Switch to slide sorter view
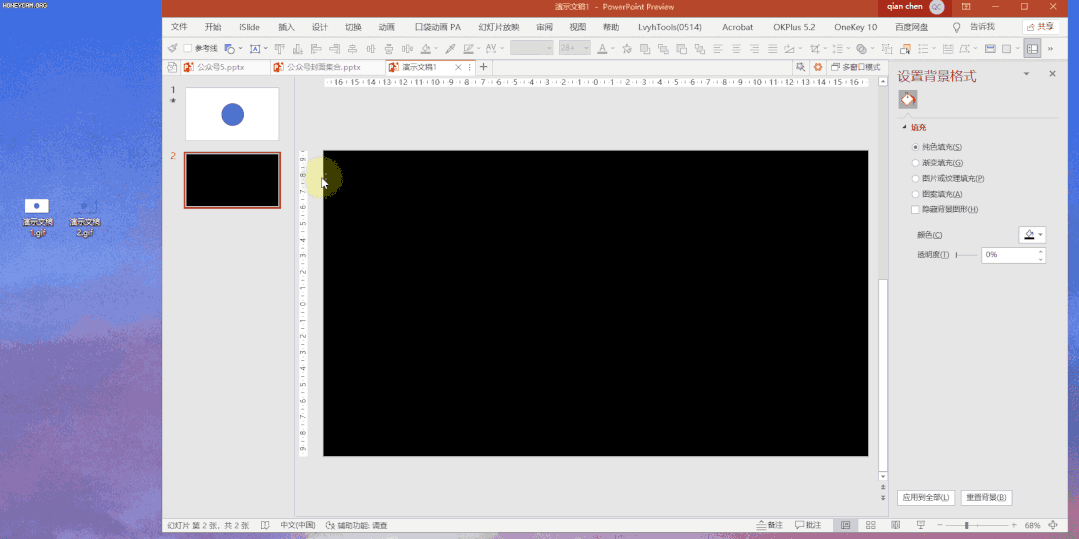Viewport: 1079px width, 539px height. point(871,525)
